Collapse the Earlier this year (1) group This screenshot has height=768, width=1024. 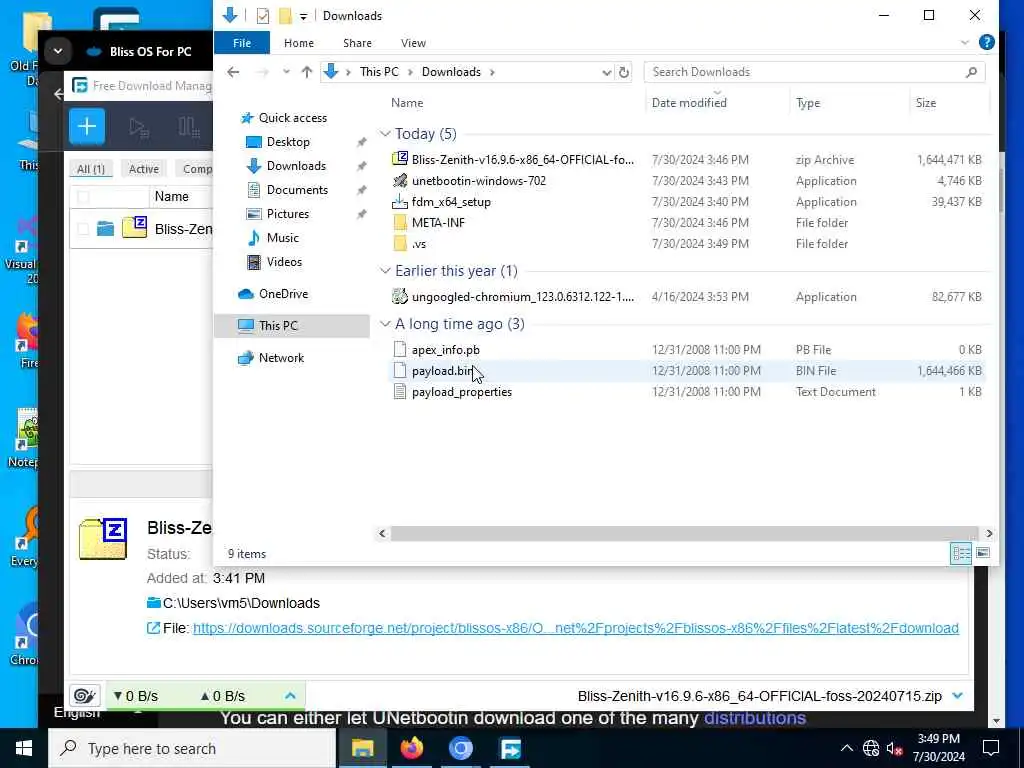click(385, 271)
